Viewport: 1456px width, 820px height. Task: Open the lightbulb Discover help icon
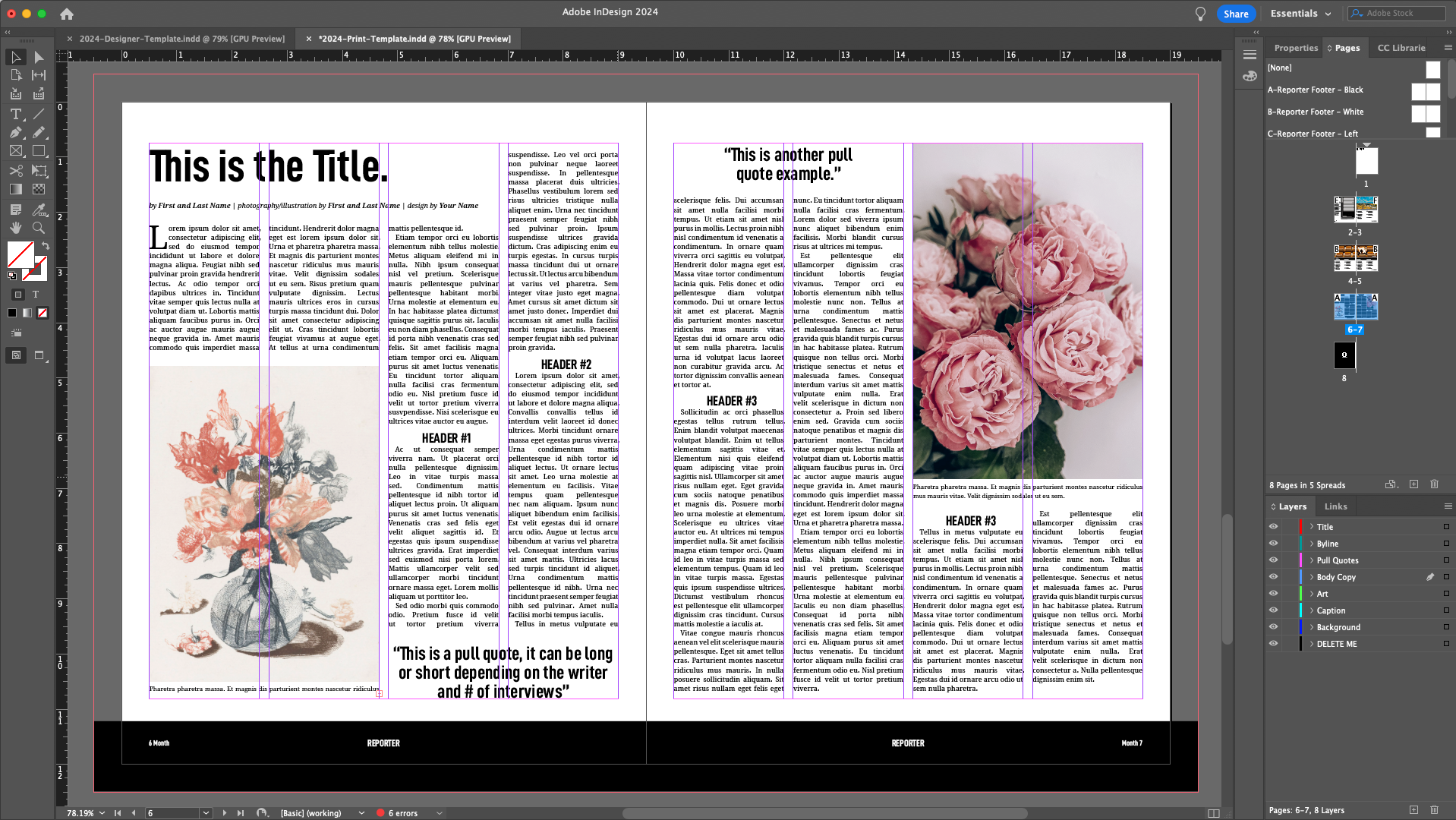point(1200,14)
